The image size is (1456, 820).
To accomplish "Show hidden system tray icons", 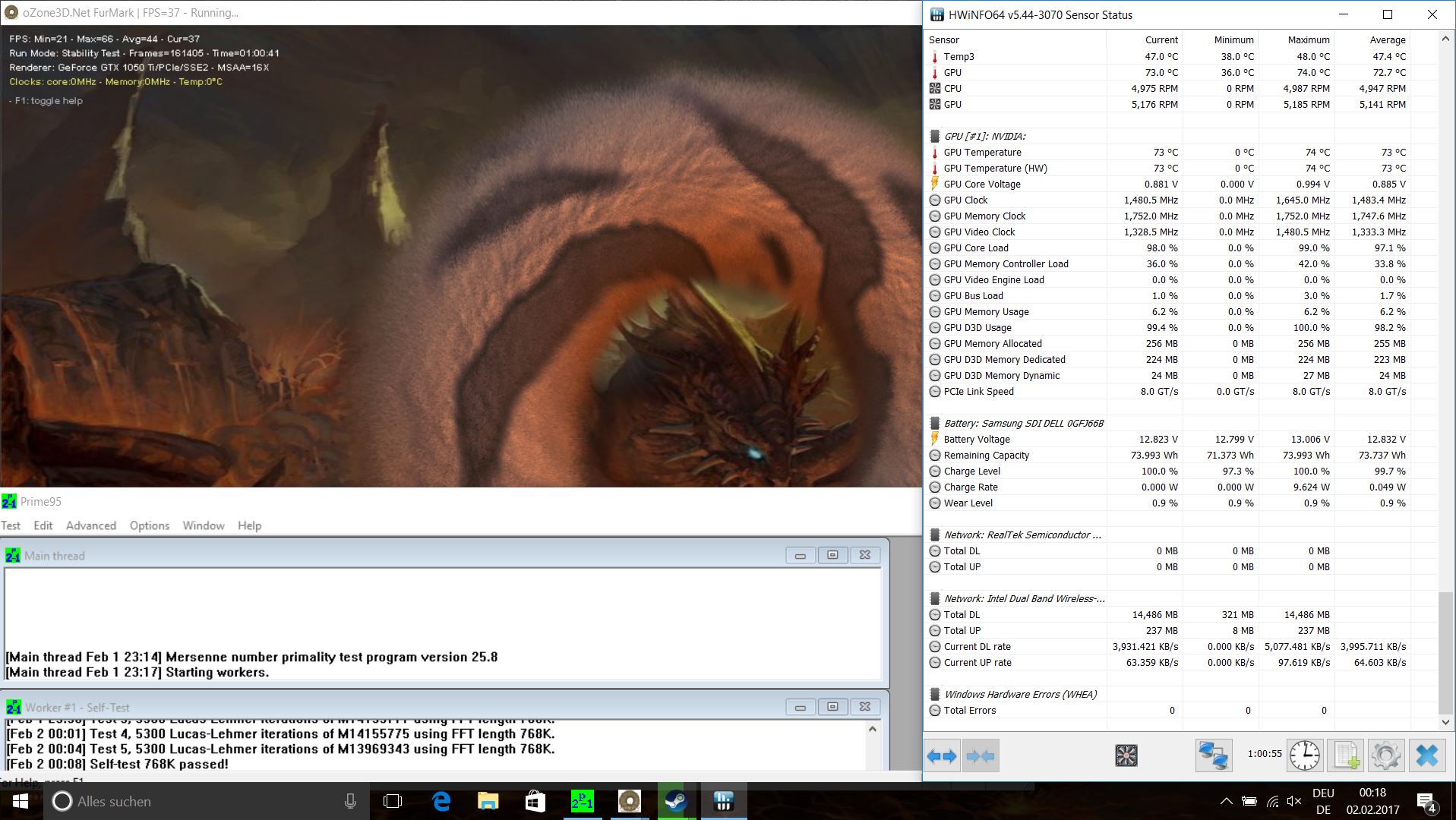I will coord(1226,801).
